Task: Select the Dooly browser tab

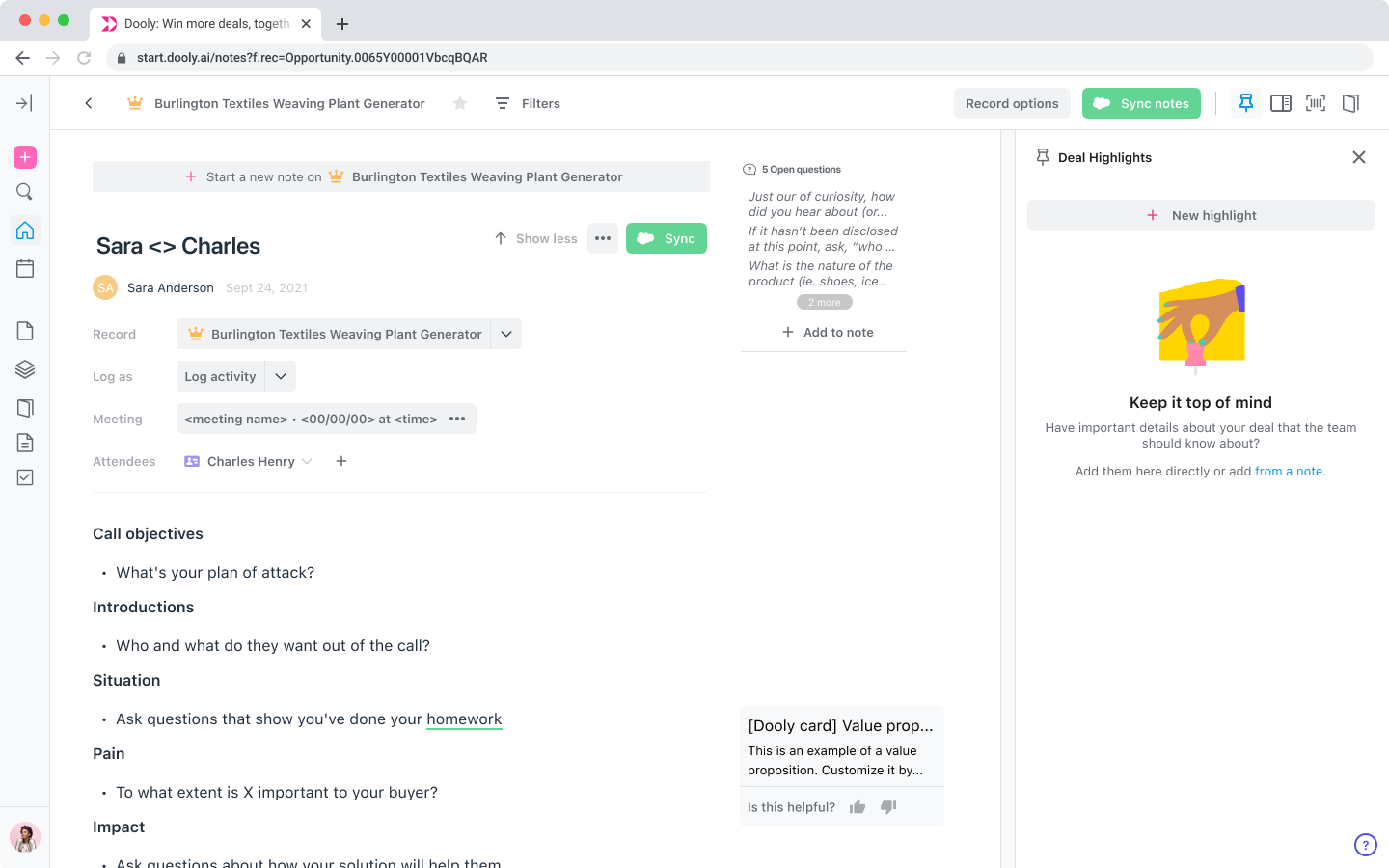Action: 205,24
